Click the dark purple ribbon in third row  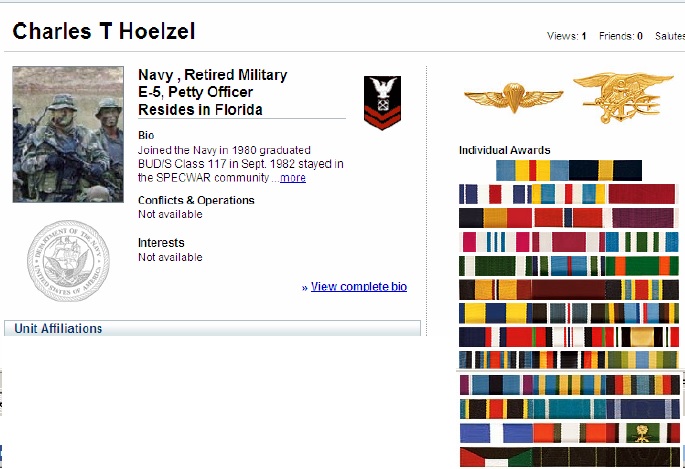643,218
